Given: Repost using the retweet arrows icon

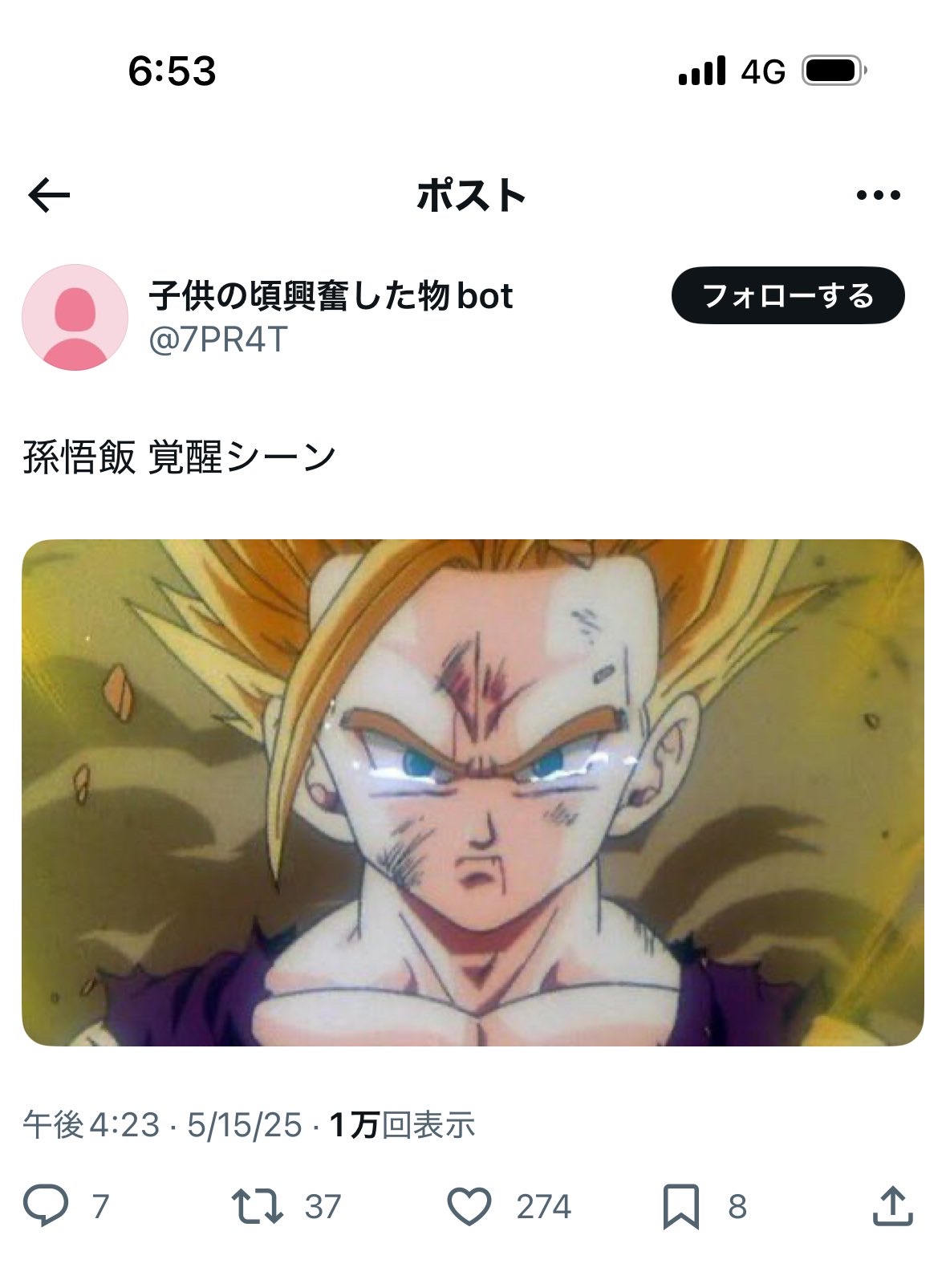Looking at the screenshot, I should point(257,1206).
